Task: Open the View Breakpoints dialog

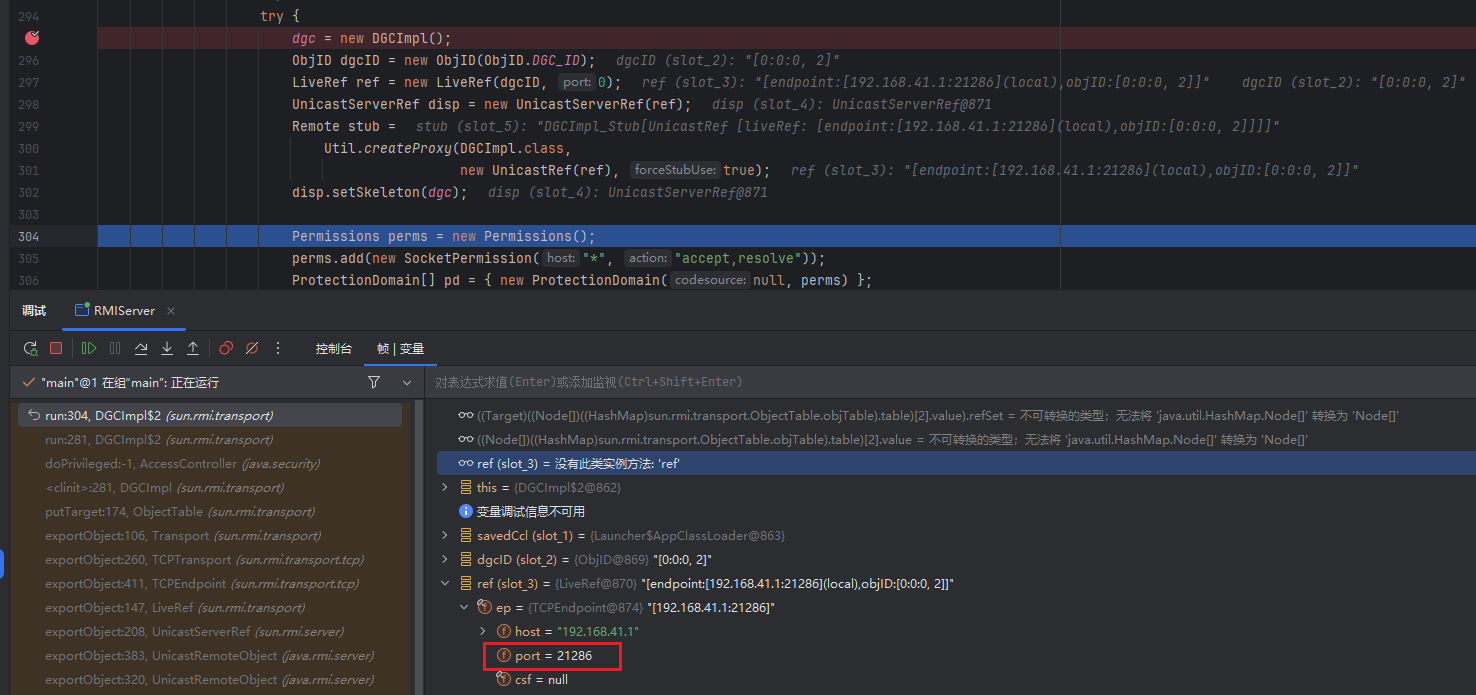Action: click(x=226, y=348)
